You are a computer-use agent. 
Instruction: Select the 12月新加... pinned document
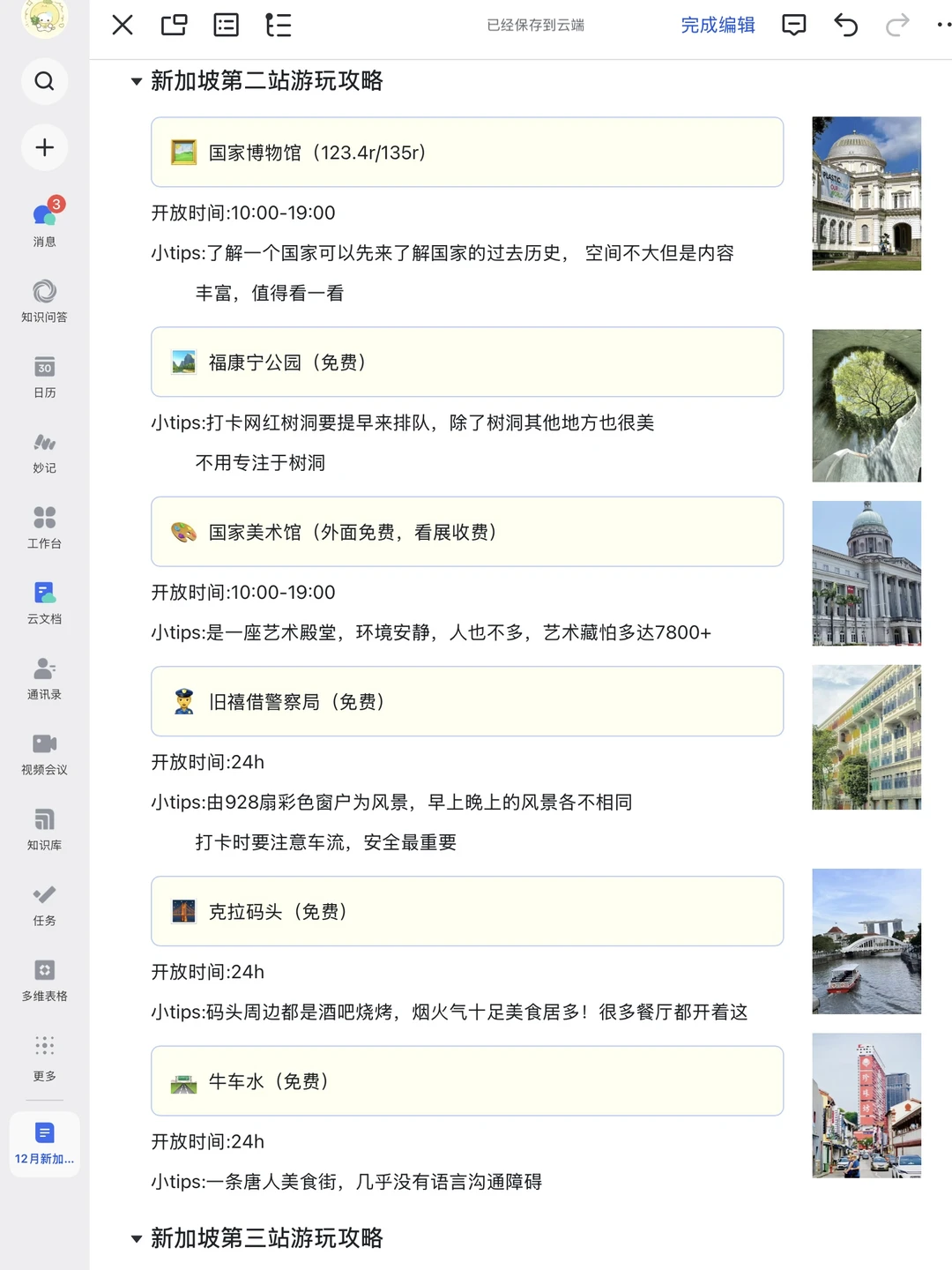(44, 1143)
